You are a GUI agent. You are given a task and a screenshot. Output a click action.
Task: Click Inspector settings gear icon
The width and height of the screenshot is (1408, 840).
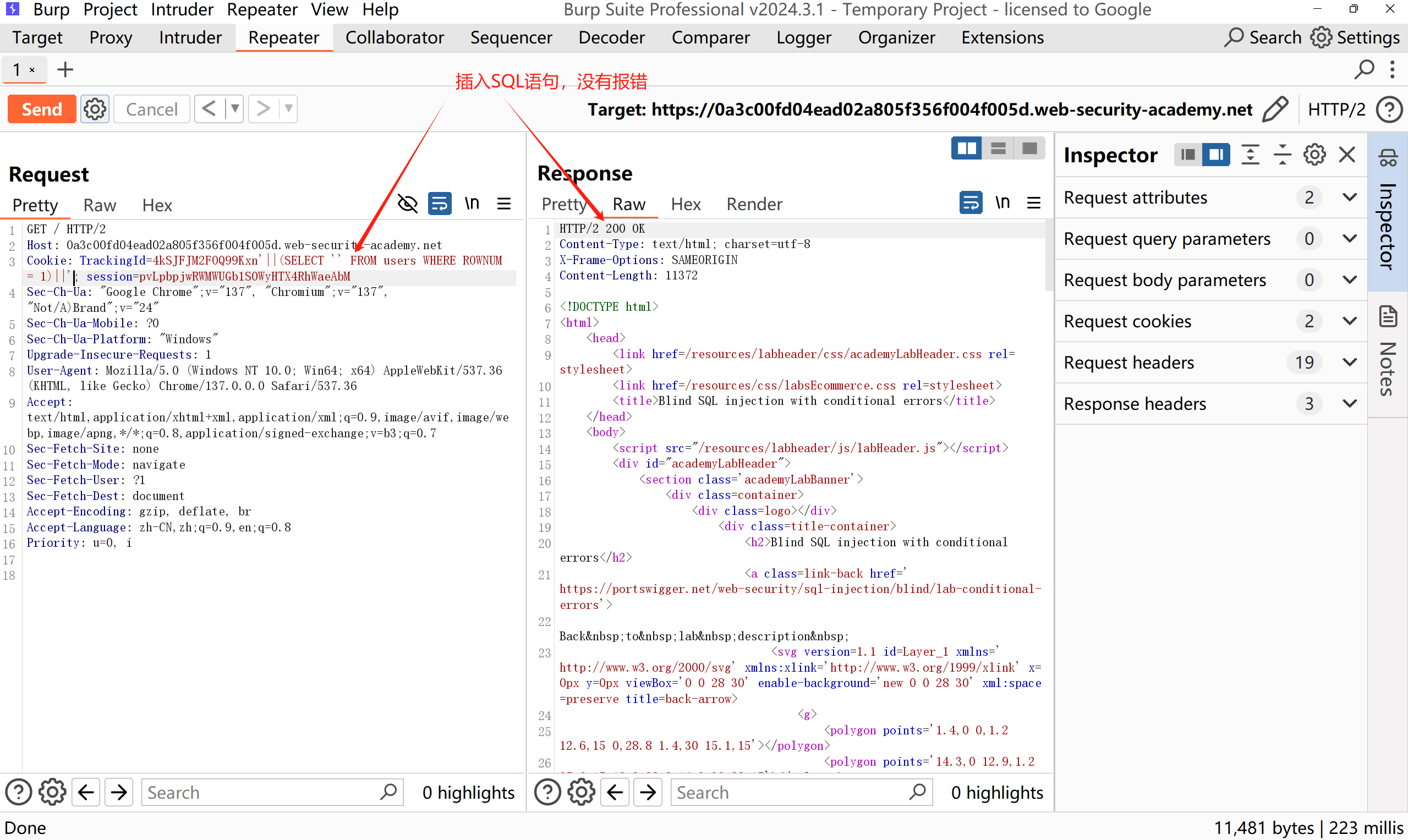(x=1314, y=155)
